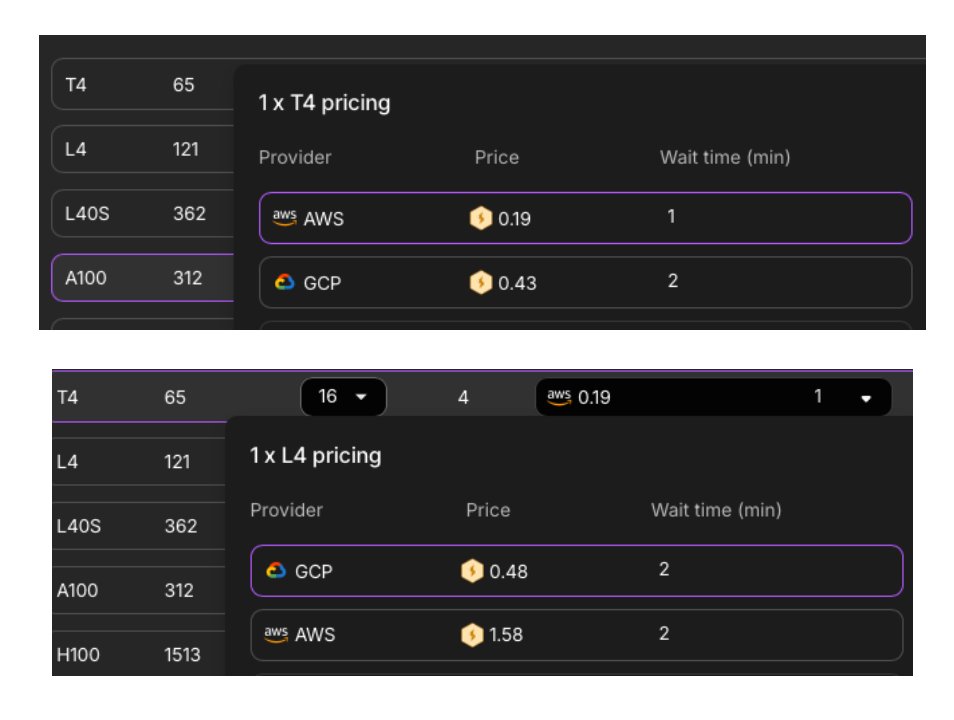Click the GCP logo in T4 pricing panel
Screen dimensions: 954x720
point(285,282)
